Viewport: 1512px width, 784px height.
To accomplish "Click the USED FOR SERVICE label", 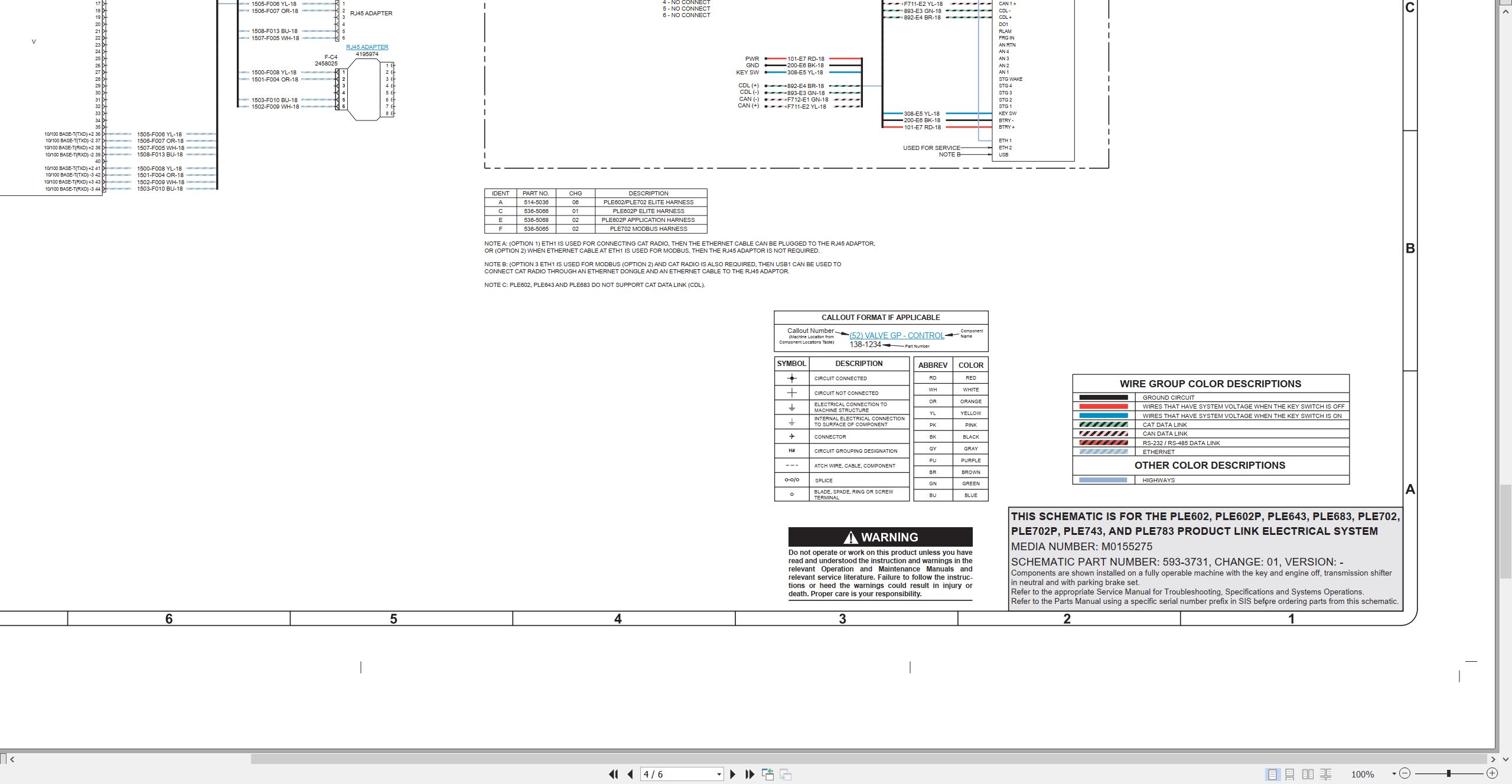I will tap(931, 148).
